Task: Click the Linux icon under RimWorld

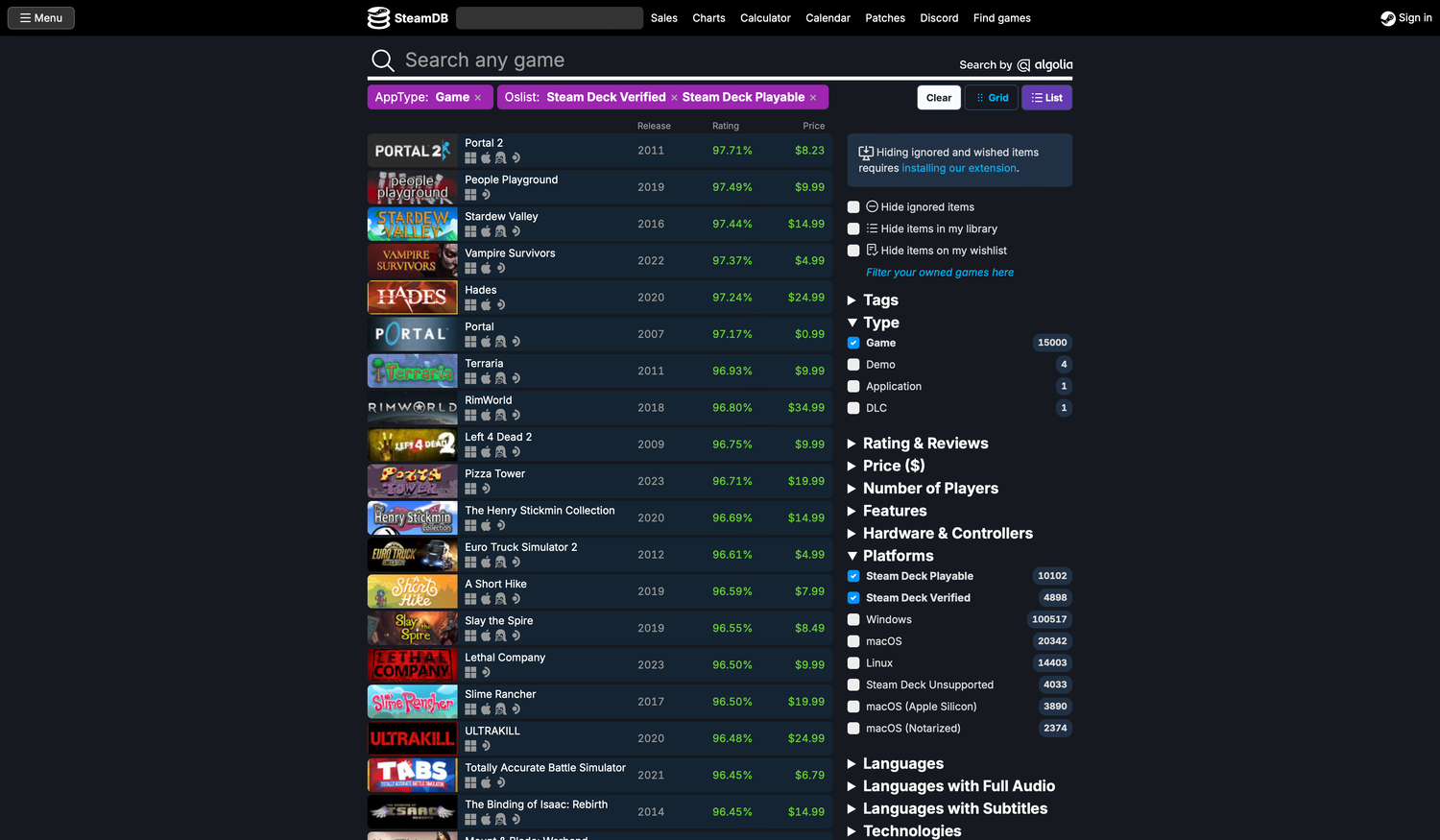Action: pos(500,416)
